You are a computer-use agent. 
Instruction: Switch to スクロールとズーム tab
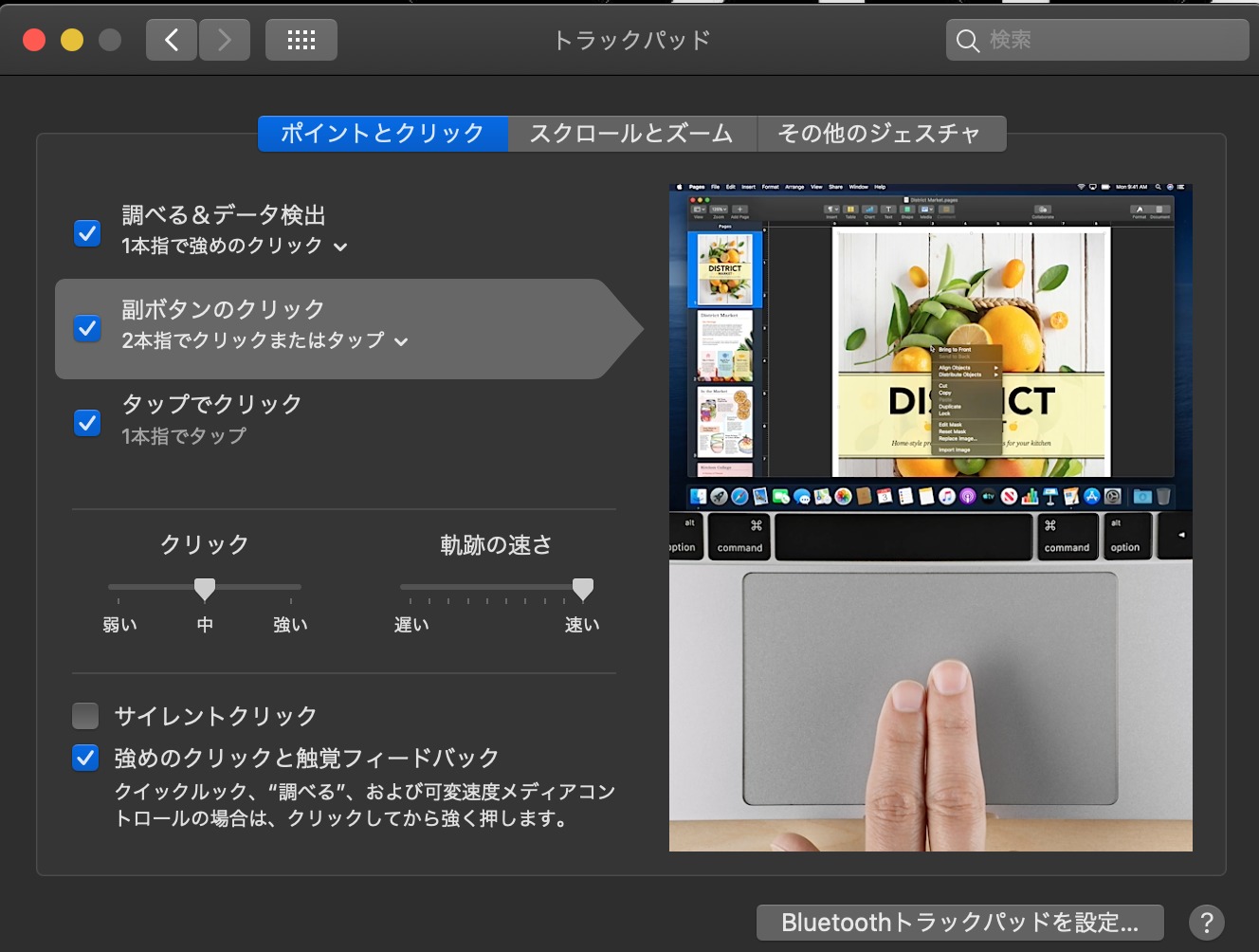click(x=632, y=134)
